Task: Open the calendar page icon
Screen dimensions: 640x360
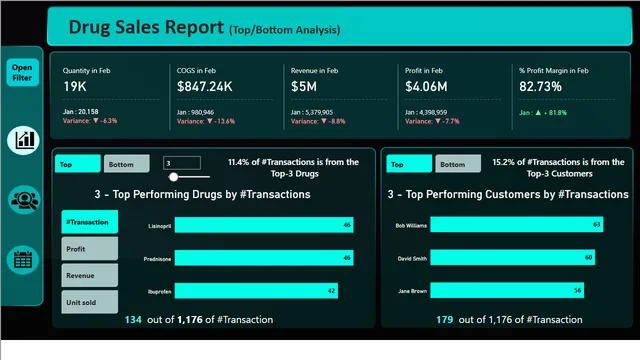Action: (x=23, y=260)
